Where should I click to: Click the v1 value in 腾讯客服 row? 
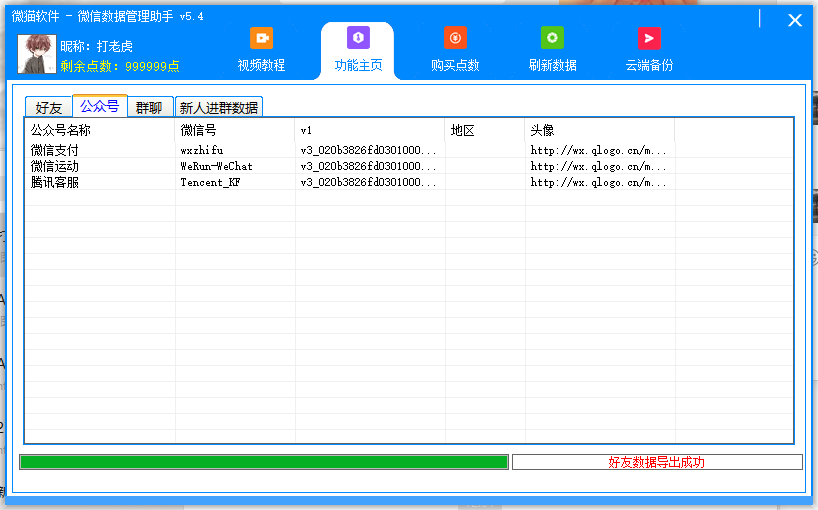point(368,183)
